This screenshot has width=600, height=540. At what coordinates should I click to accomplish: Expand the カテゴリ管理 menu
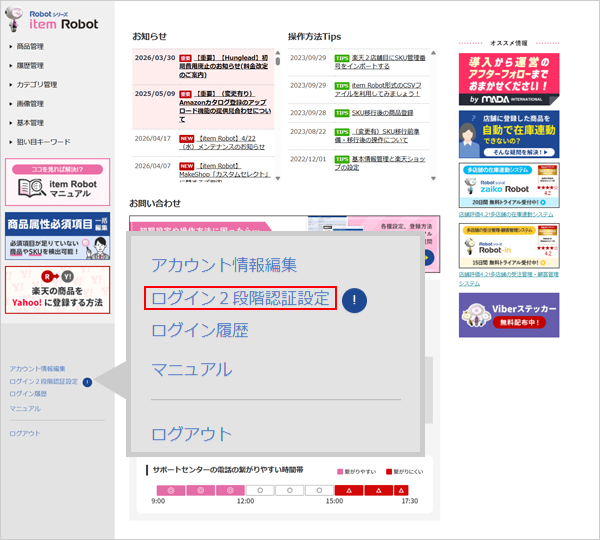36,85
